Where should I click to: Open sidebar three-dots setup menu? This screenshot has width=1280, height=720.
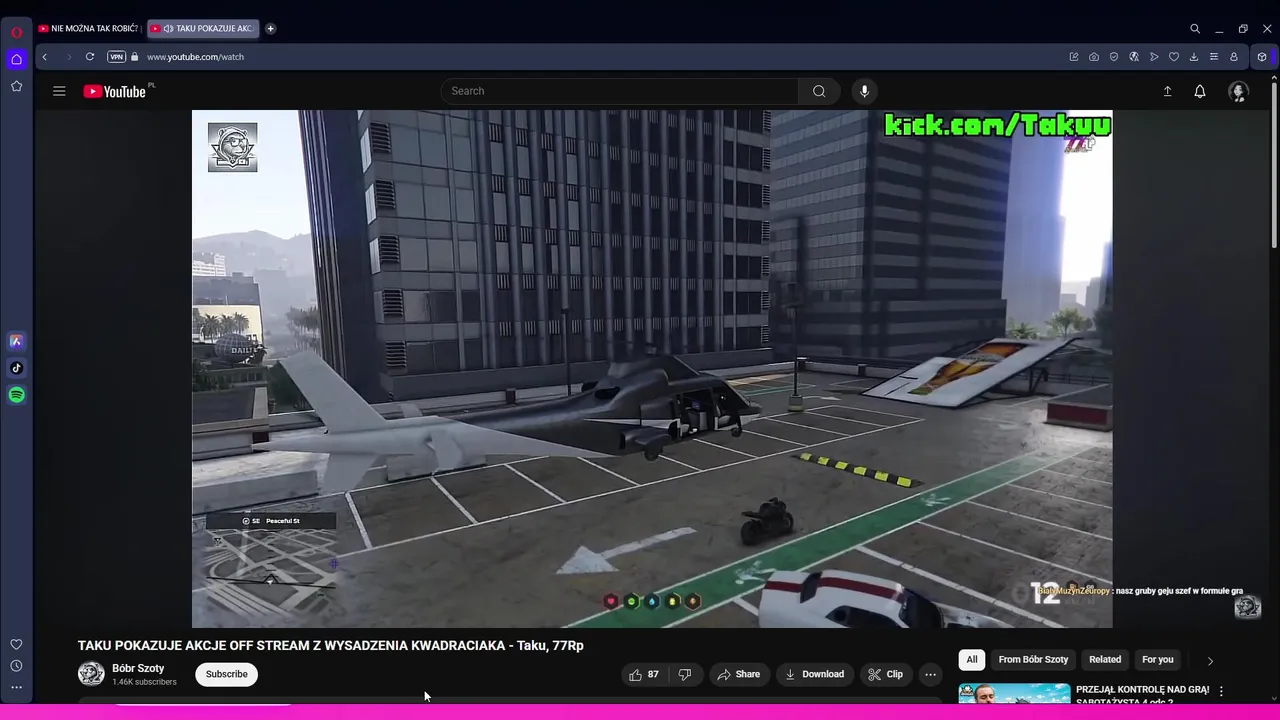coord(16,687)
